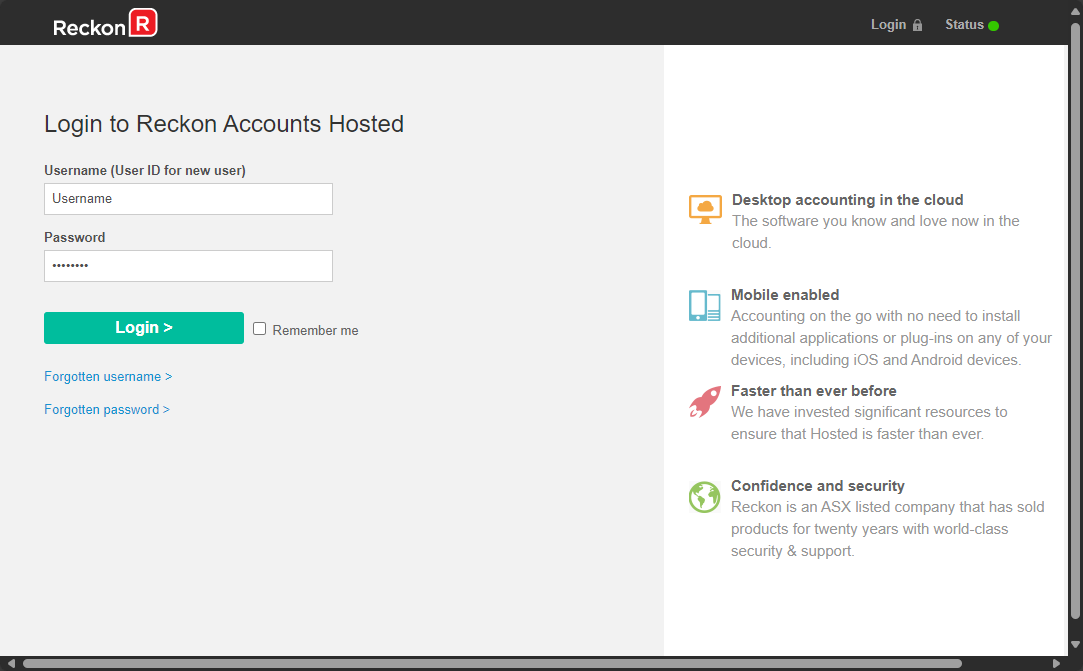This screenshot has width=1083, height=671.
Task: Click the green globe icon
Action: point(705,497)
